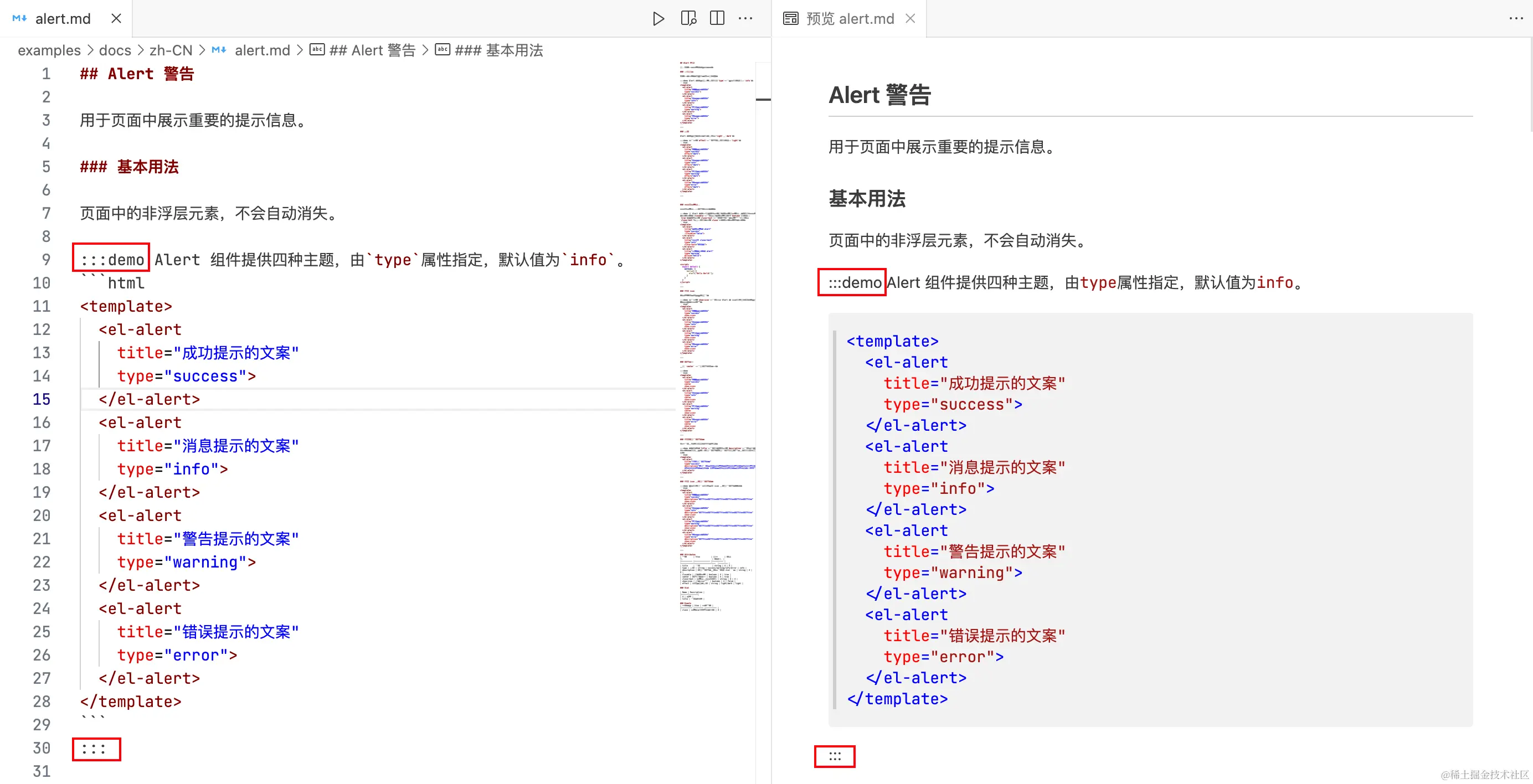Switch to the alert.md editor tab
Viewport: 1533px width, 784px height.
pyautogui.click(x=63, y=18)
